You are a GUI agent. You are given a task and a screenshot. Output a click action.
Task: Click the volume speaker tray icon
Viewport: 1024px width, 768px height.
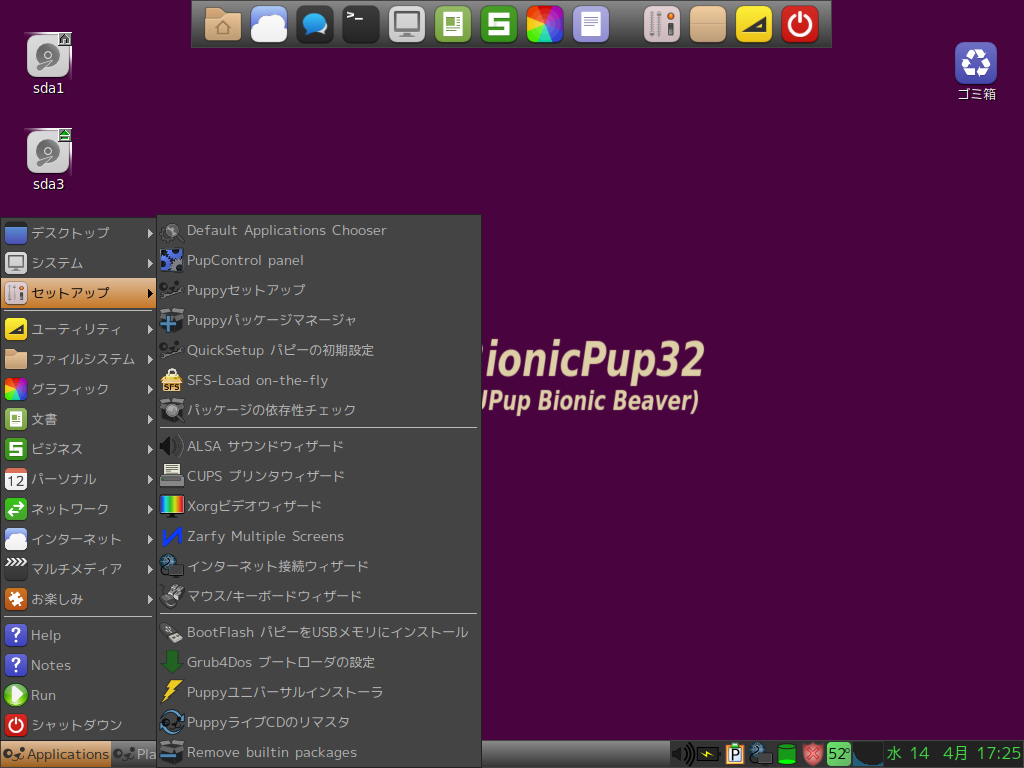click(682, 754)
